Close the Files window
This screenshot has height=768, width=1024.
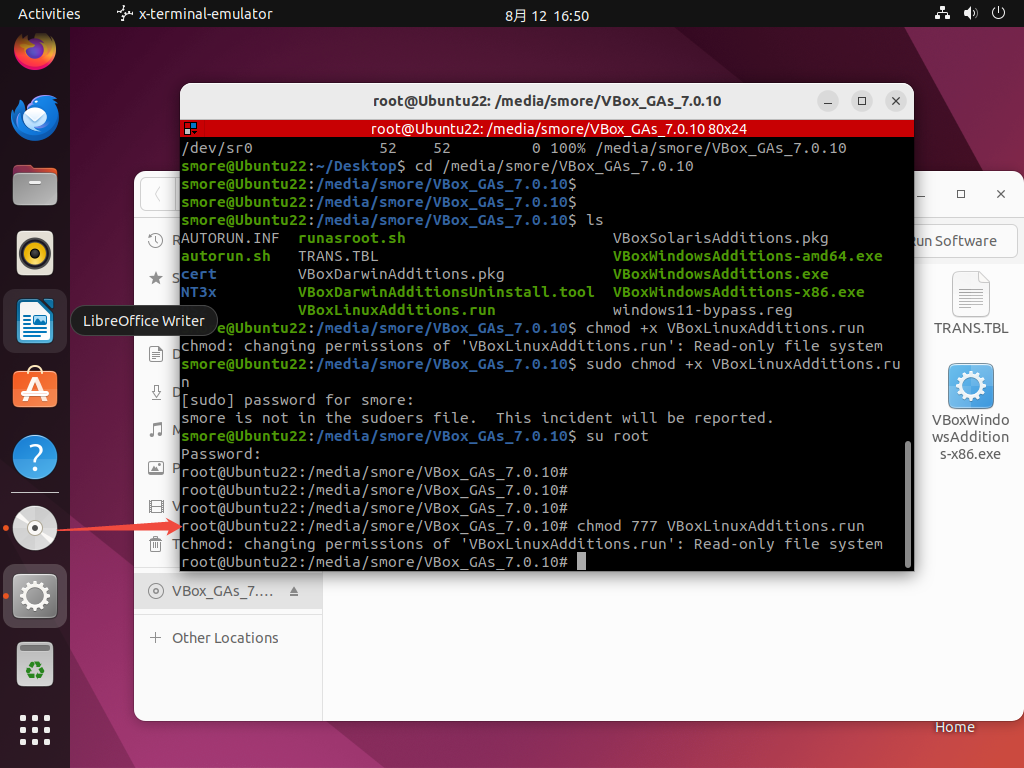click(1000, 194)
